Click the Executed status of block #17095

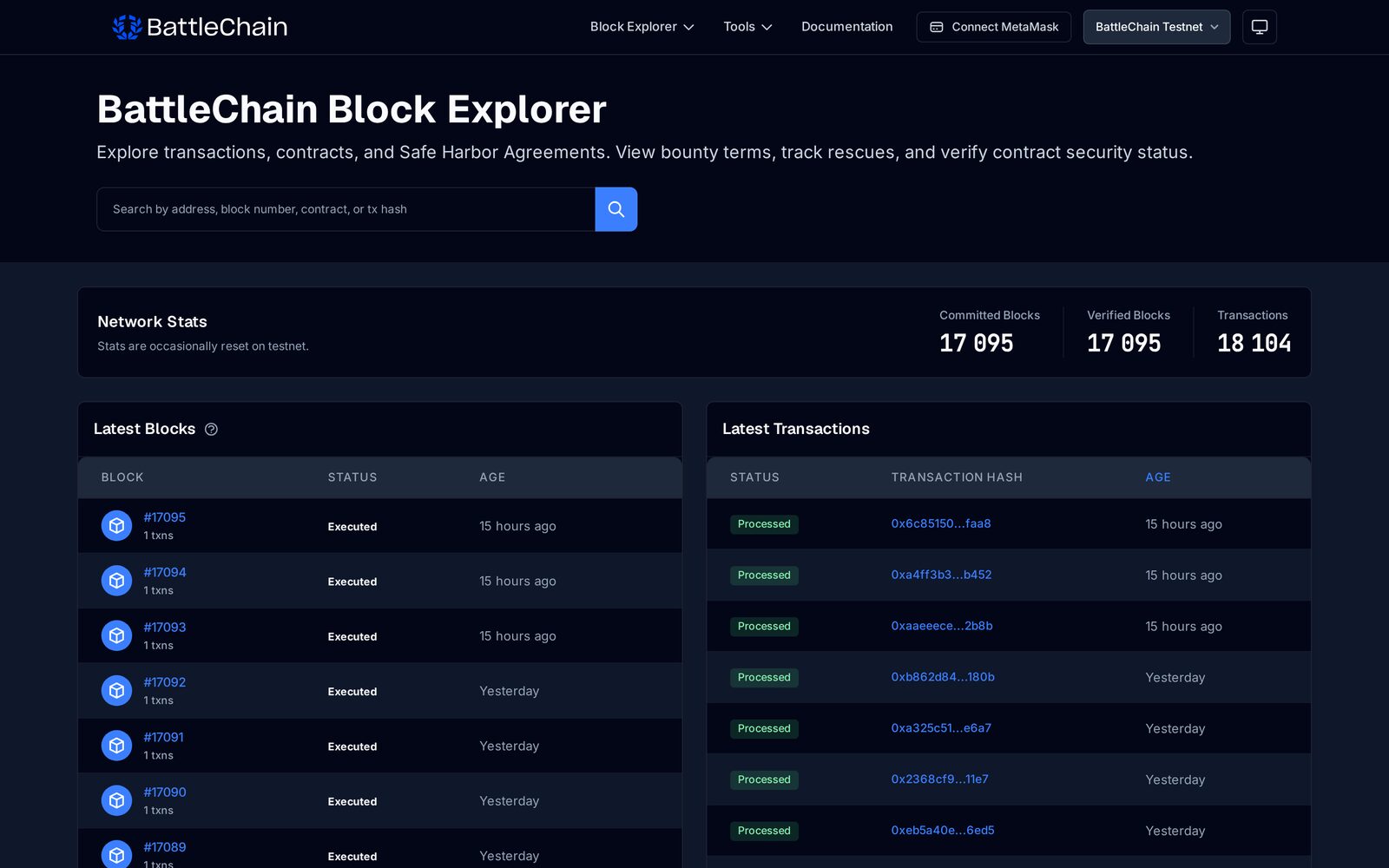pos(352,527)
